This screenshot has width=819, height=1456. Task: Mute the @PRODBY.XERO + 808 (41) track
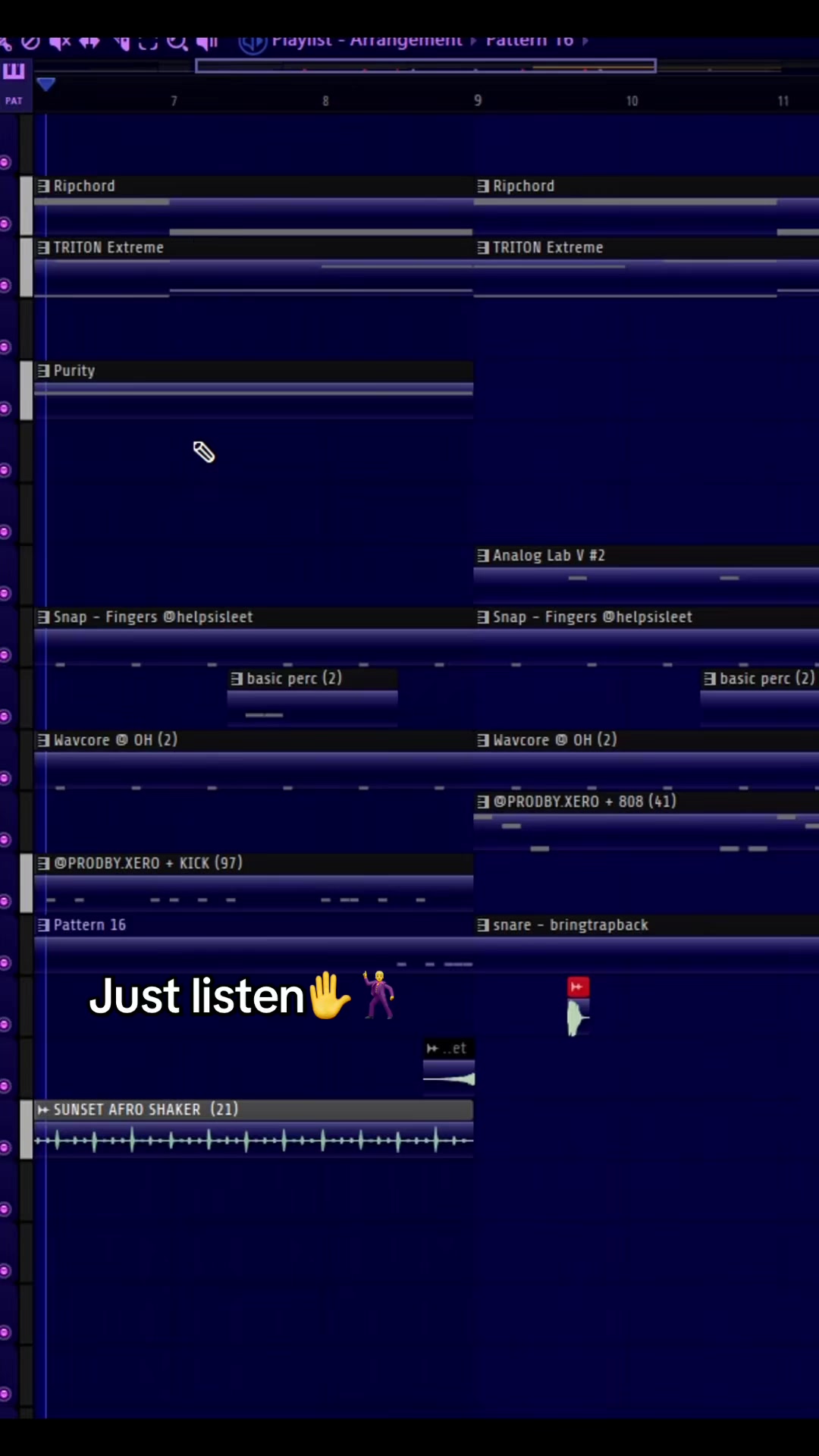pyautogui.click(x=5, y=839)
